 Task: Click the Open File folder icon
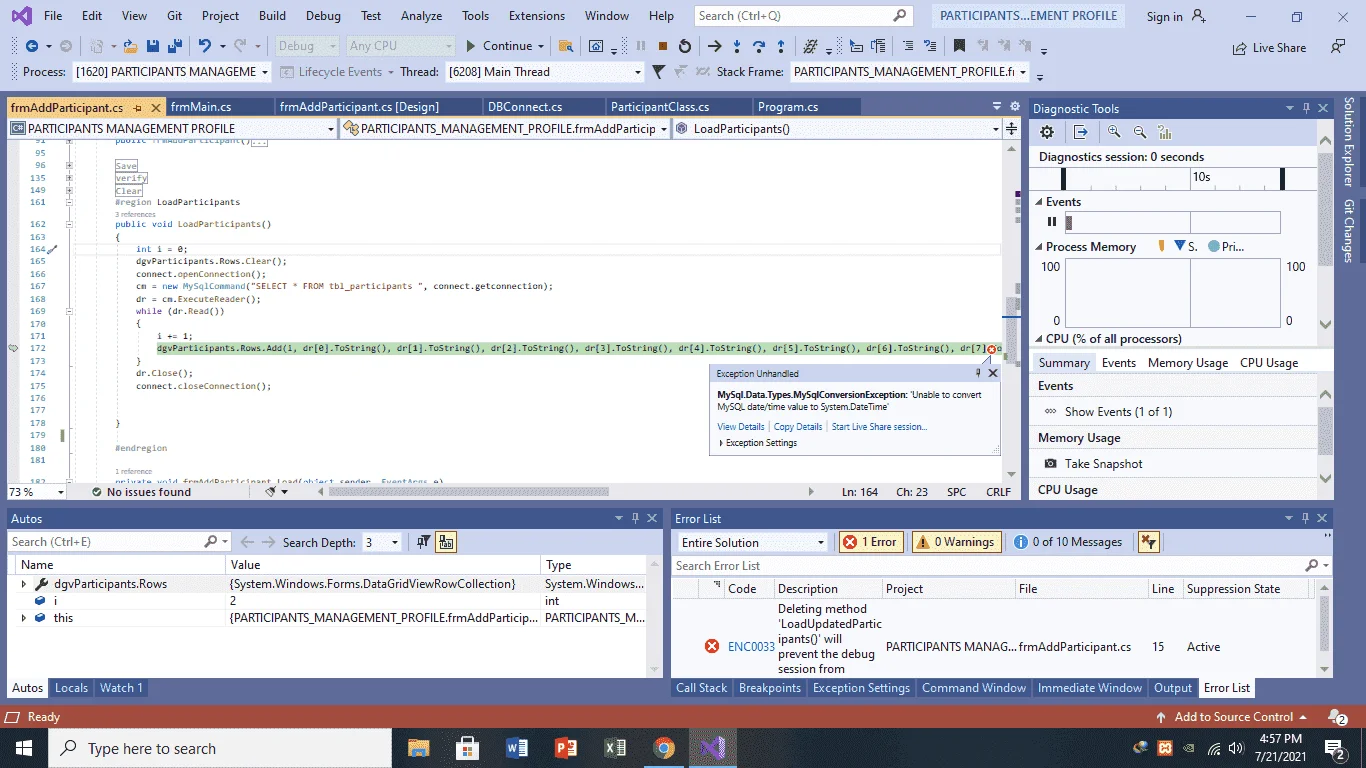[x=130, y=46]
